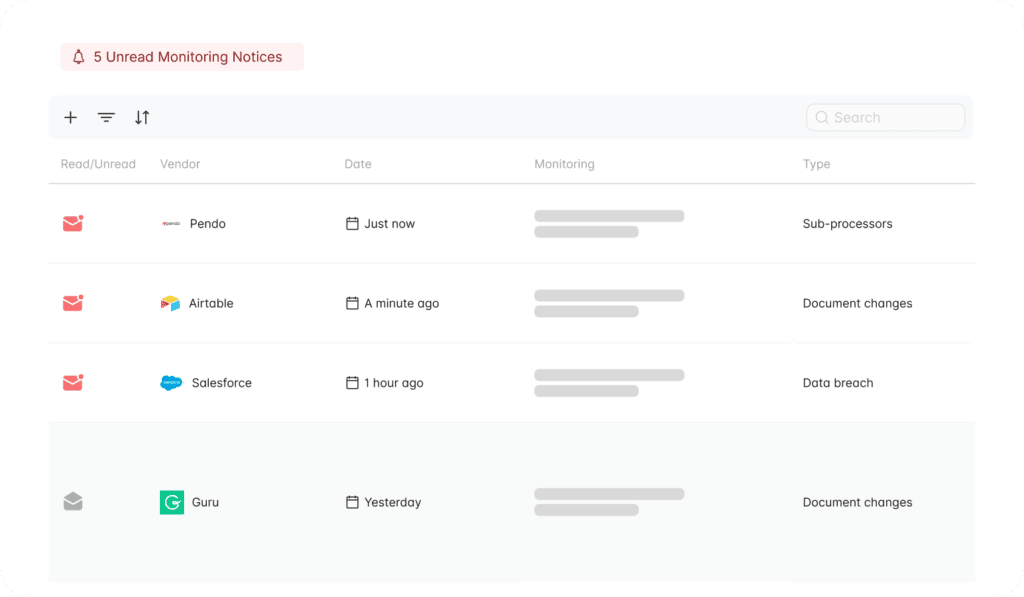The width and height of the screenshot is (1024, 597).
Task: Click the 5 Unread Monitoring Notices banner
Action: coord(181,57)
